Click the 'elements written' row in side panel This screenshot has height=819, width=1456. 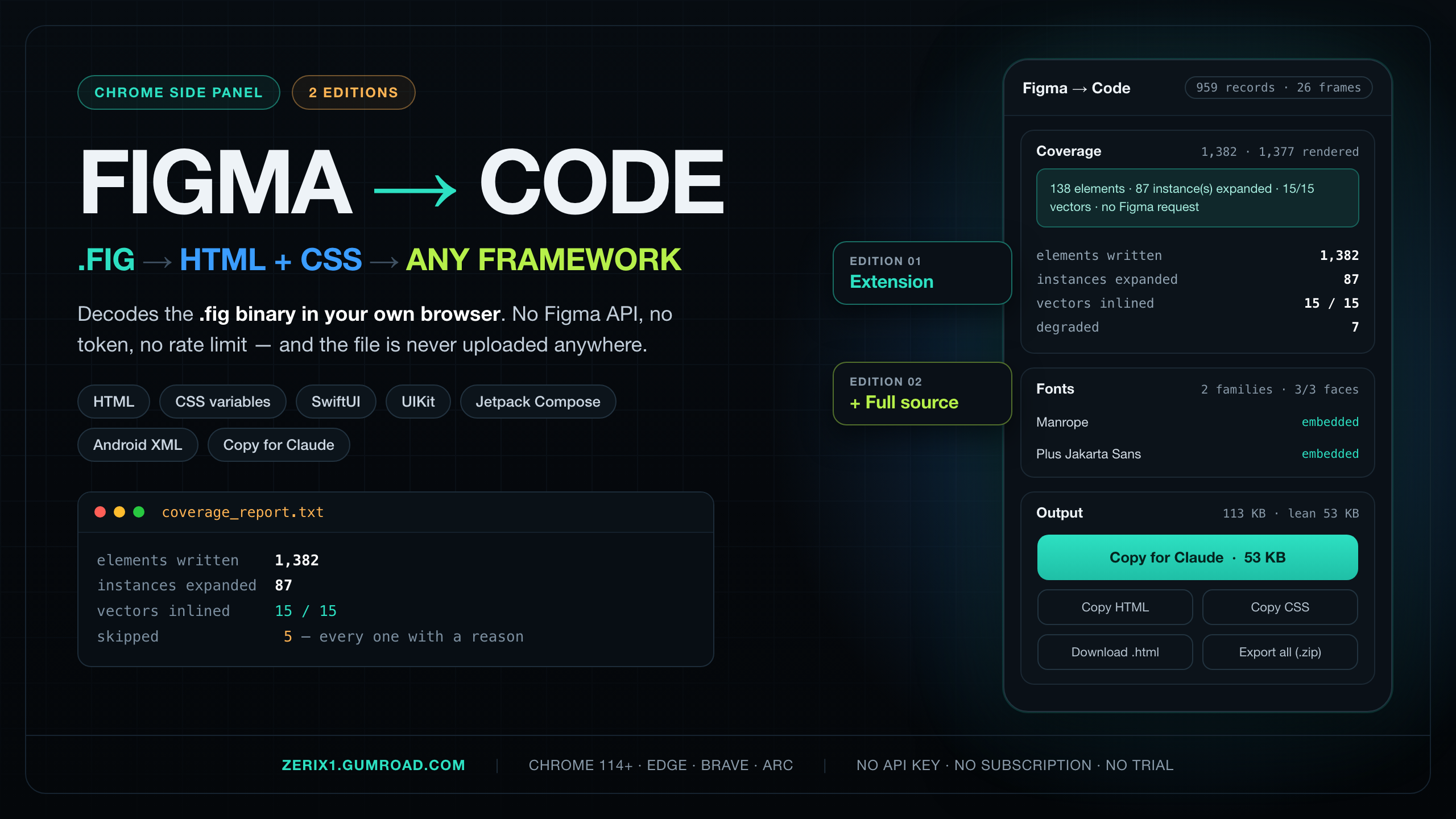click(x=1197, y=255)
